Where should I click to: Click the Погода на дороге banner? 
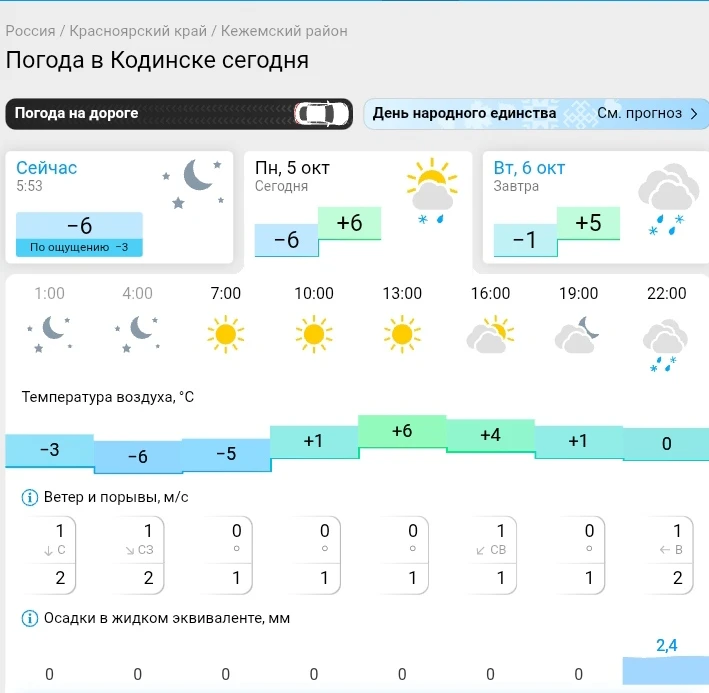[x=179, y=113]
